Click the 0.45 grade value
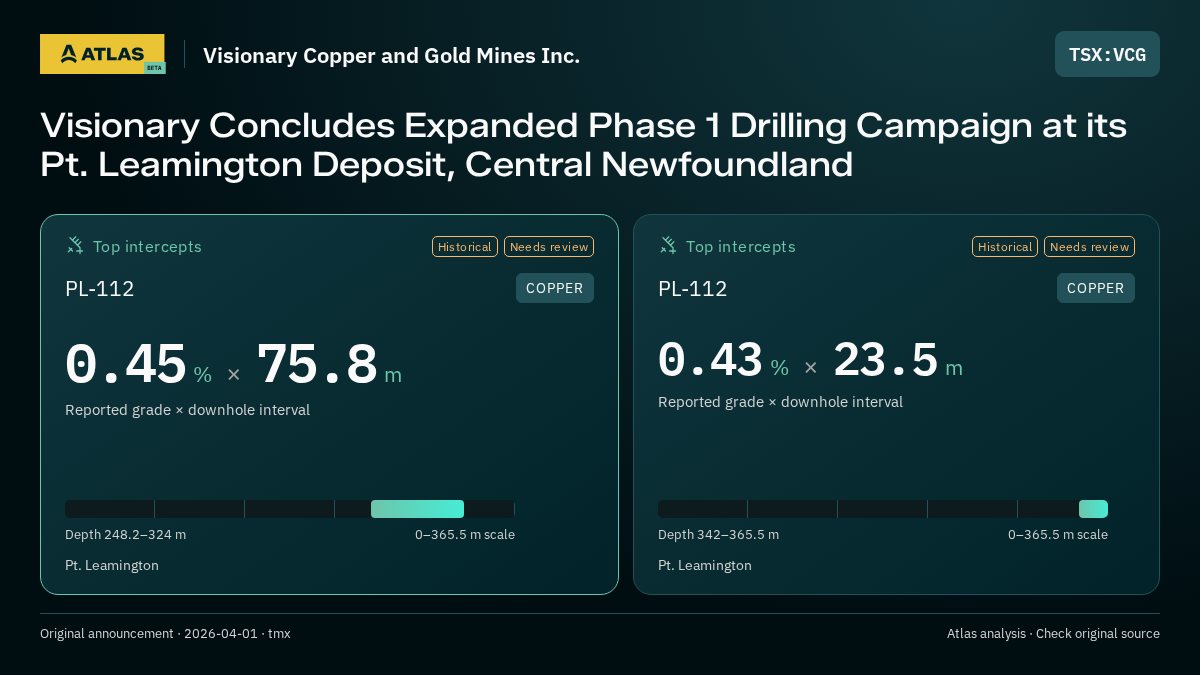The width and height of the screenshot is (1200, 675). click(x=126, y=365)
